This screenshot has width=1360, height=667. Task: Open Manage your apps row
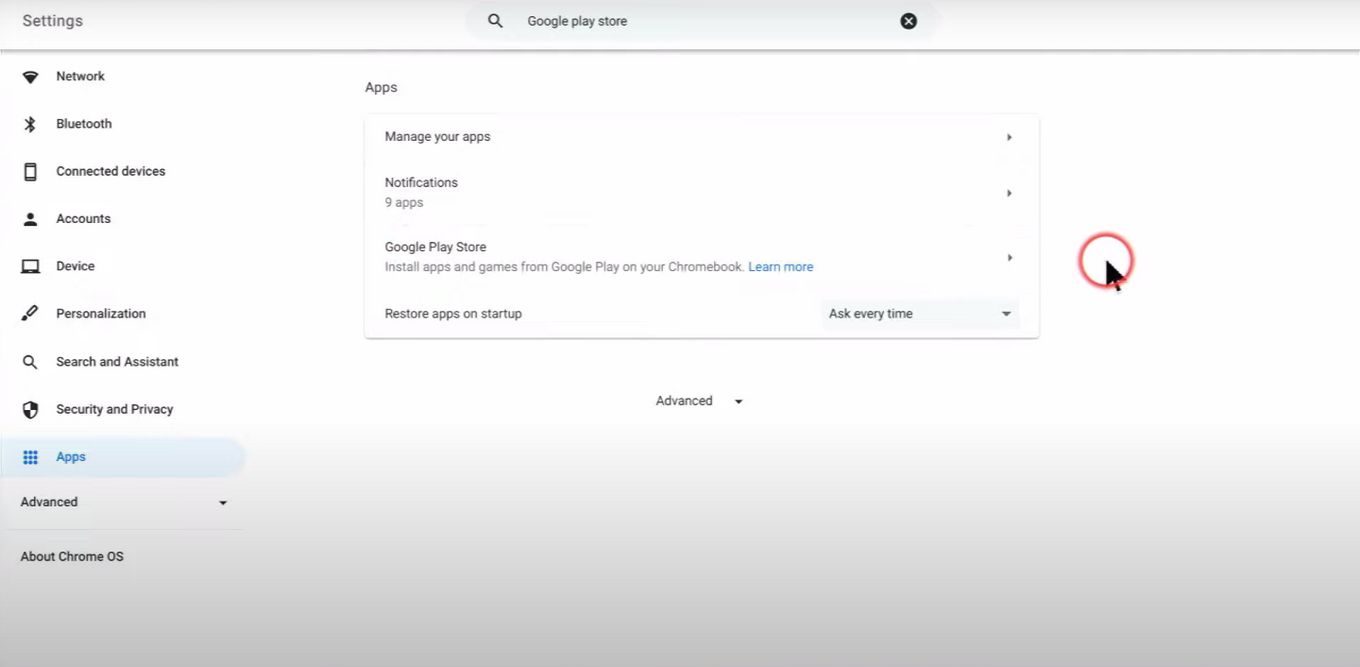coord(701,137)
